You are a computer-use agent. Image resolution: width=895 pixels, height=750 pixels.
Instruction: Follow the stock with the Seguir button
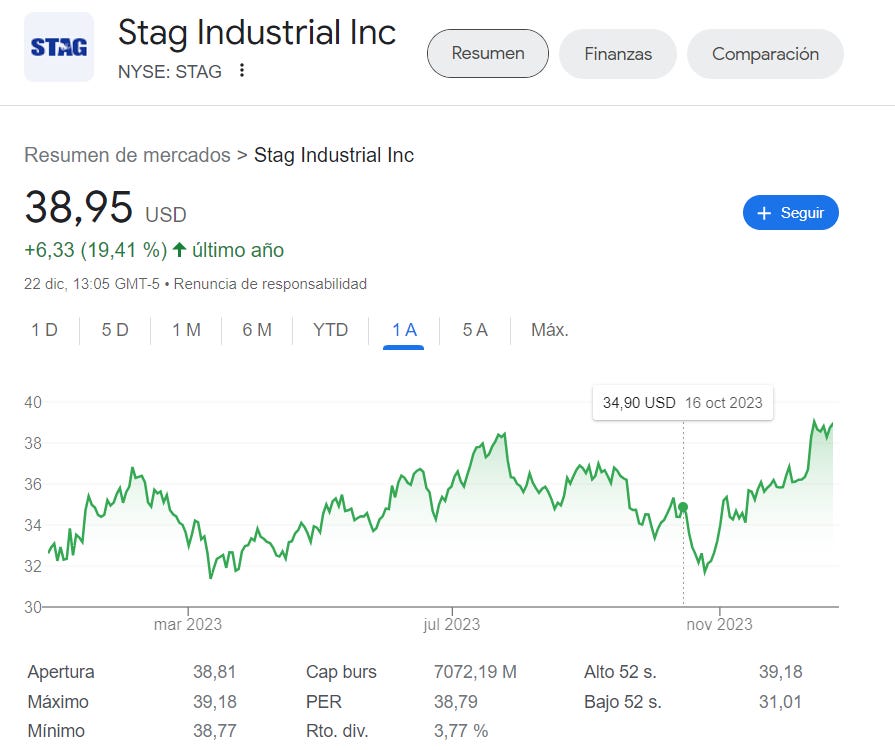click(791, 213)
